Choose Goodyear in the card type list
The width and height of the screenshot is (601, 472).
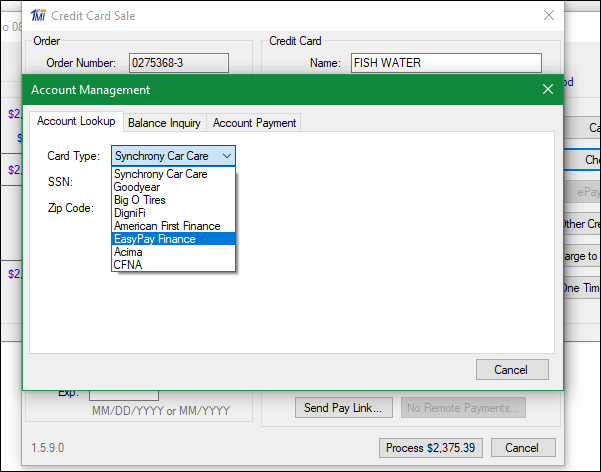173,187
